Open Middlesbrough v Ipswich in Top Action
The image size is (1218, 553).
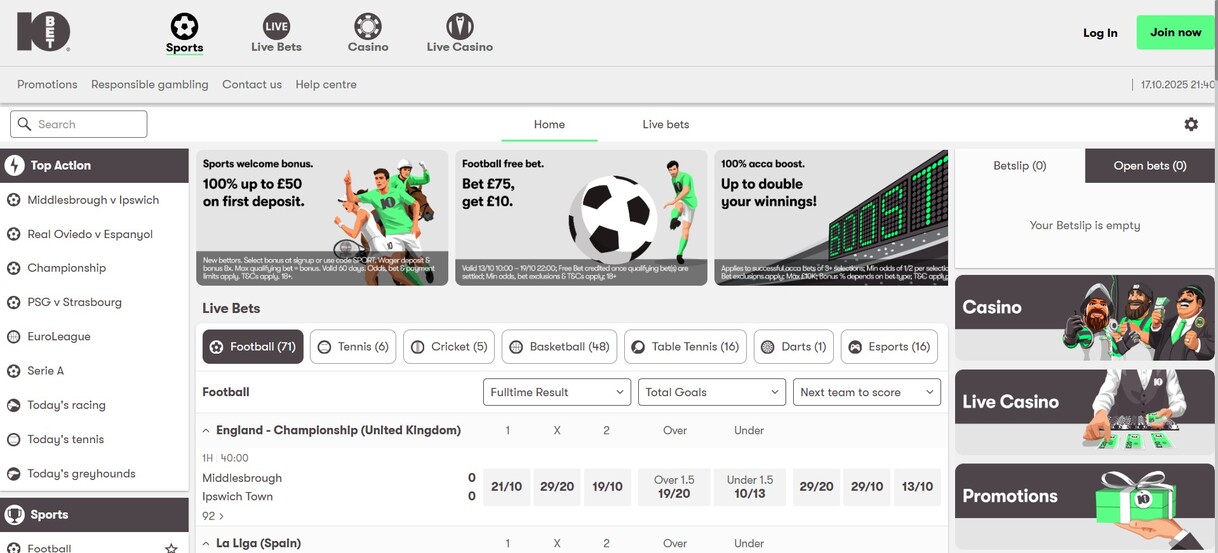[94, 200]
